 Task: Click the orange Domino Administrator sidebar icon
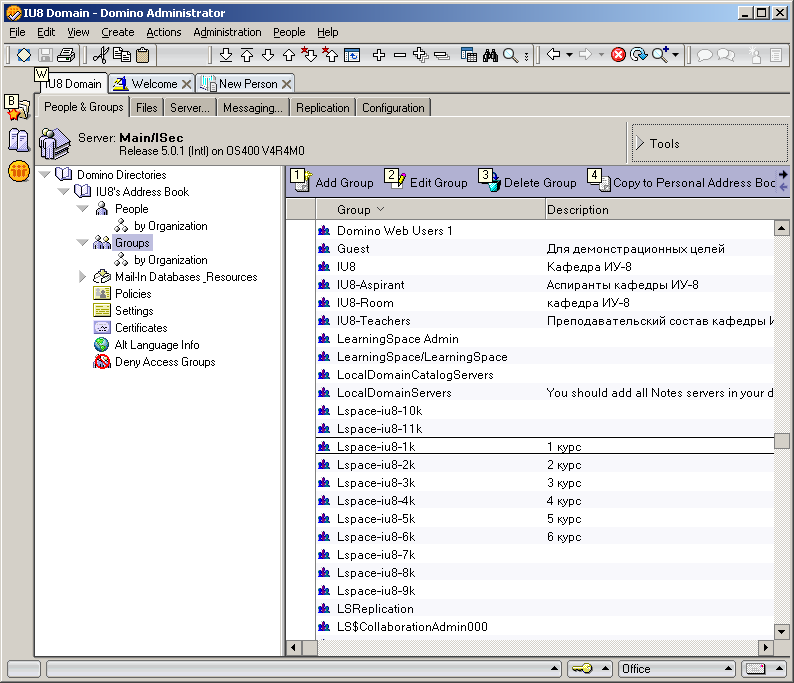19,171
